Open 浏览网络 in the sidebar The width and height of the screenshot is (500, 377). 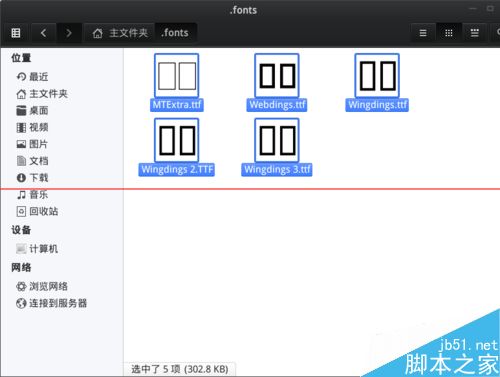42,286
